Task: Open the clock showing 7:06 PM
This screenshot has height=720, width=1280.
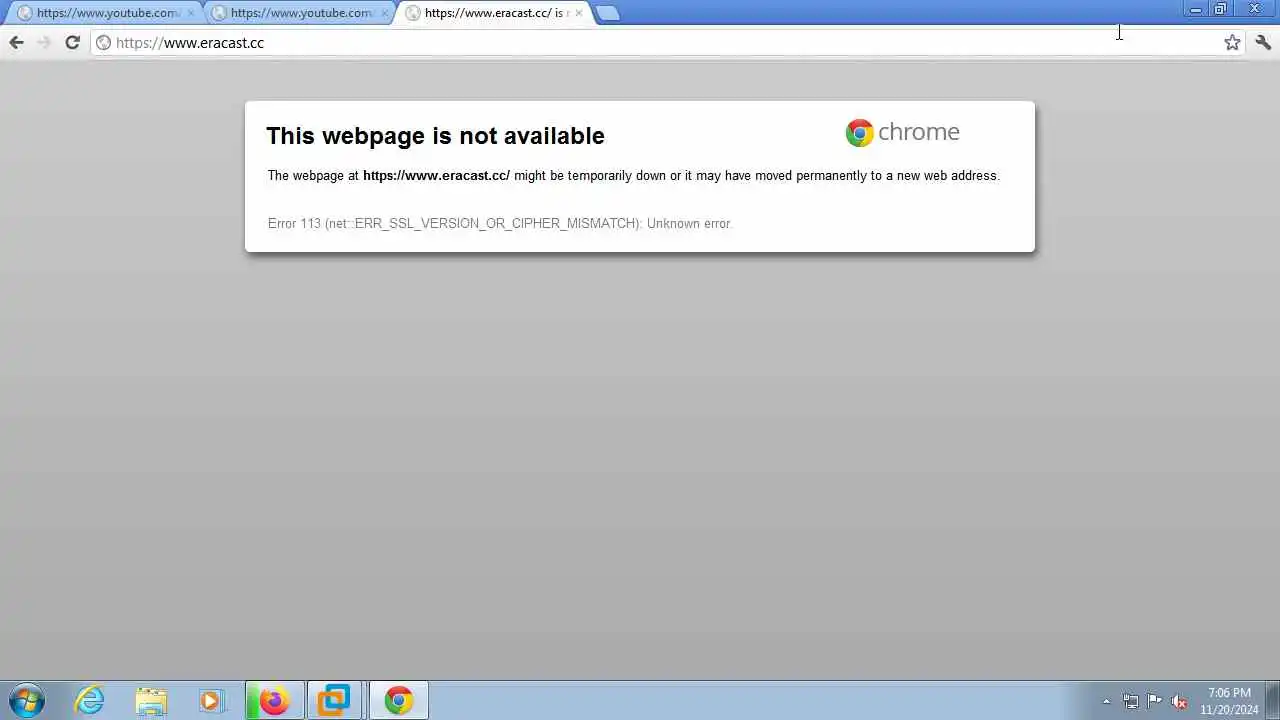Action: 1229,701
